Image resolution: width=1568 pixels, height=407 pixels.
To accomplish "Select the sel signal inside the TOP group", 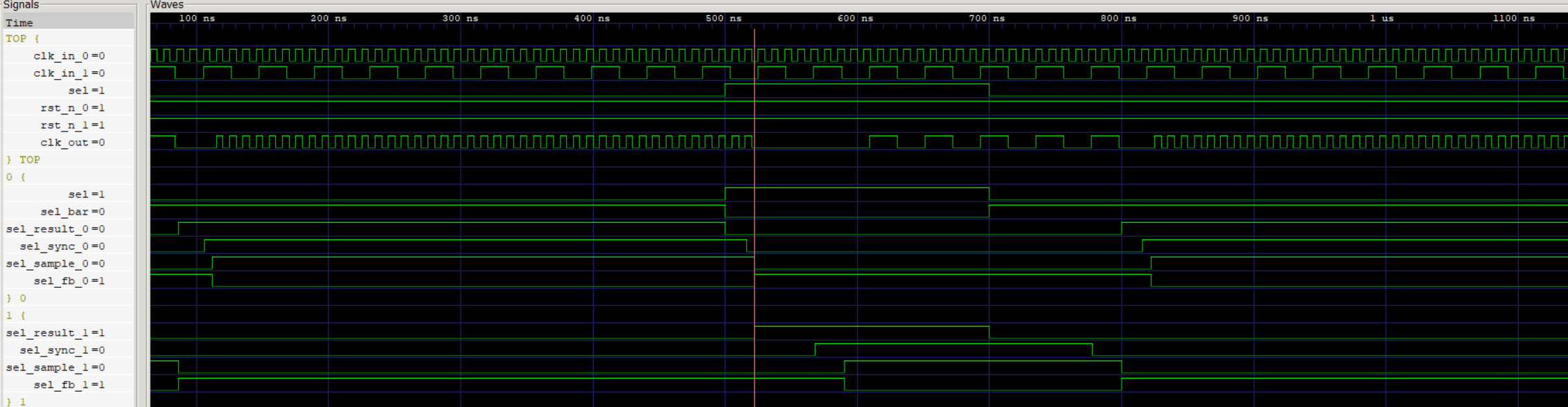I will pyautogui.click(x=87, y=91).
